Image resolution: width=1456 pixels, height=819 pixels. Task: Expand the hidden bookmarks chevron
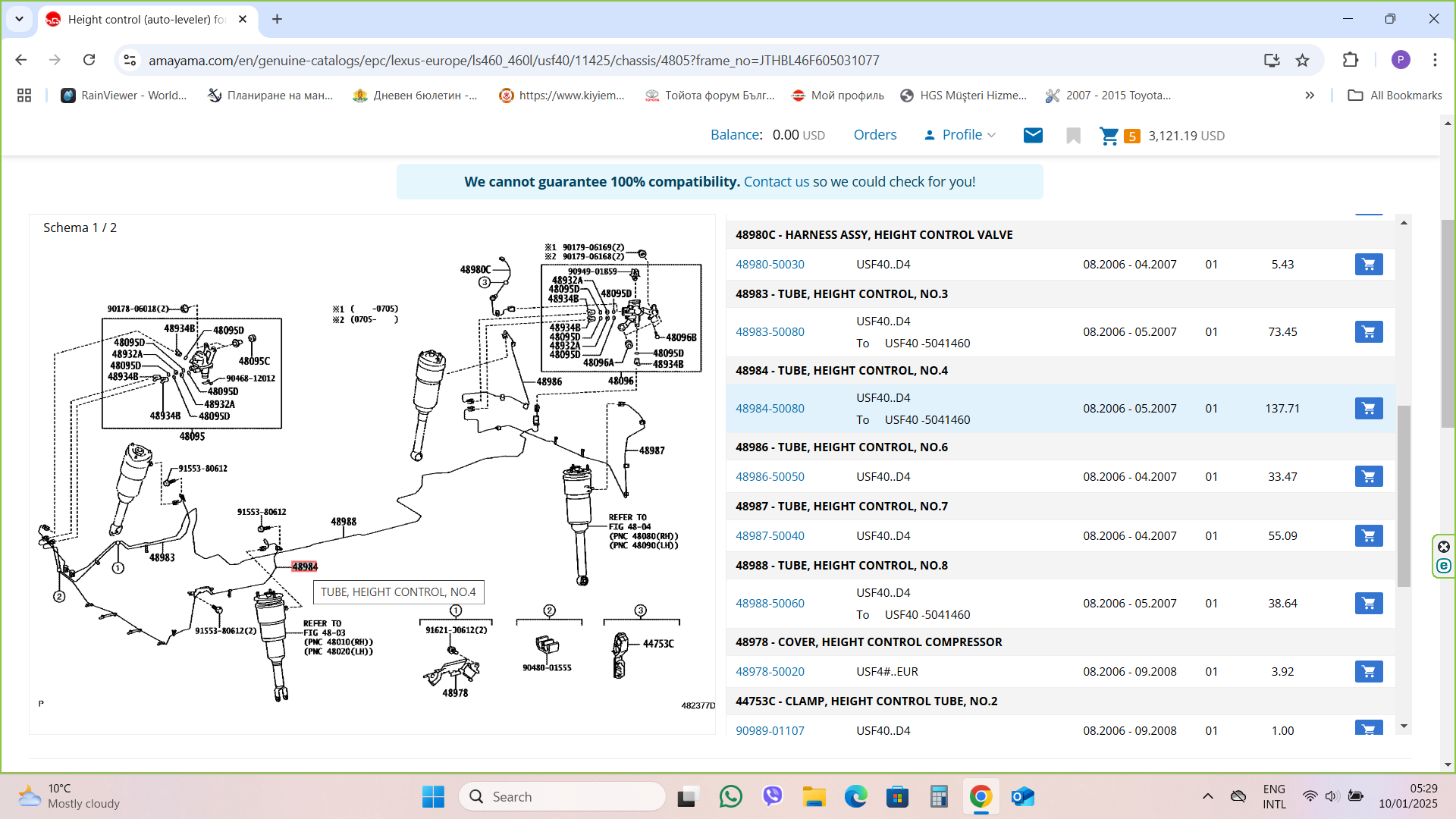pyautogui.click(x=1310, y=96)
